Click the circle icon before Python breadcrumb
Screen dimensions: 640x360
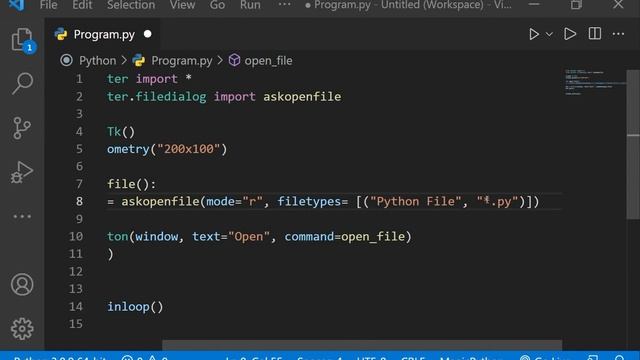(x=66, y=60)
